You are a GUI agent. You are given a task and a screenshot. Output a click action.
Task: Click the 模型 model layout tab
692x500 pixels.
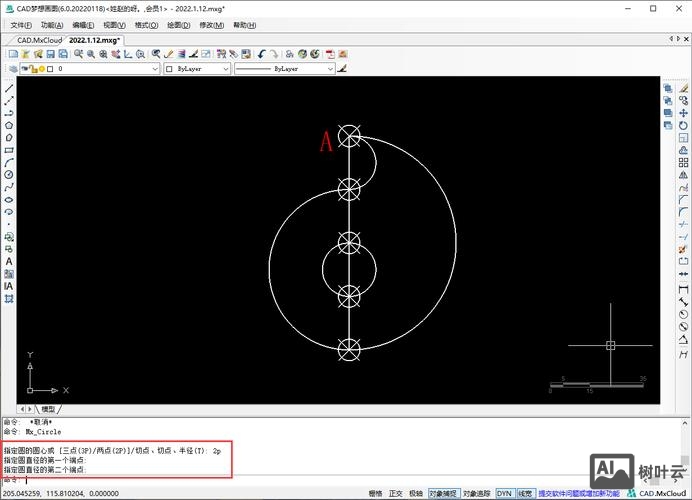click(48, 409)
